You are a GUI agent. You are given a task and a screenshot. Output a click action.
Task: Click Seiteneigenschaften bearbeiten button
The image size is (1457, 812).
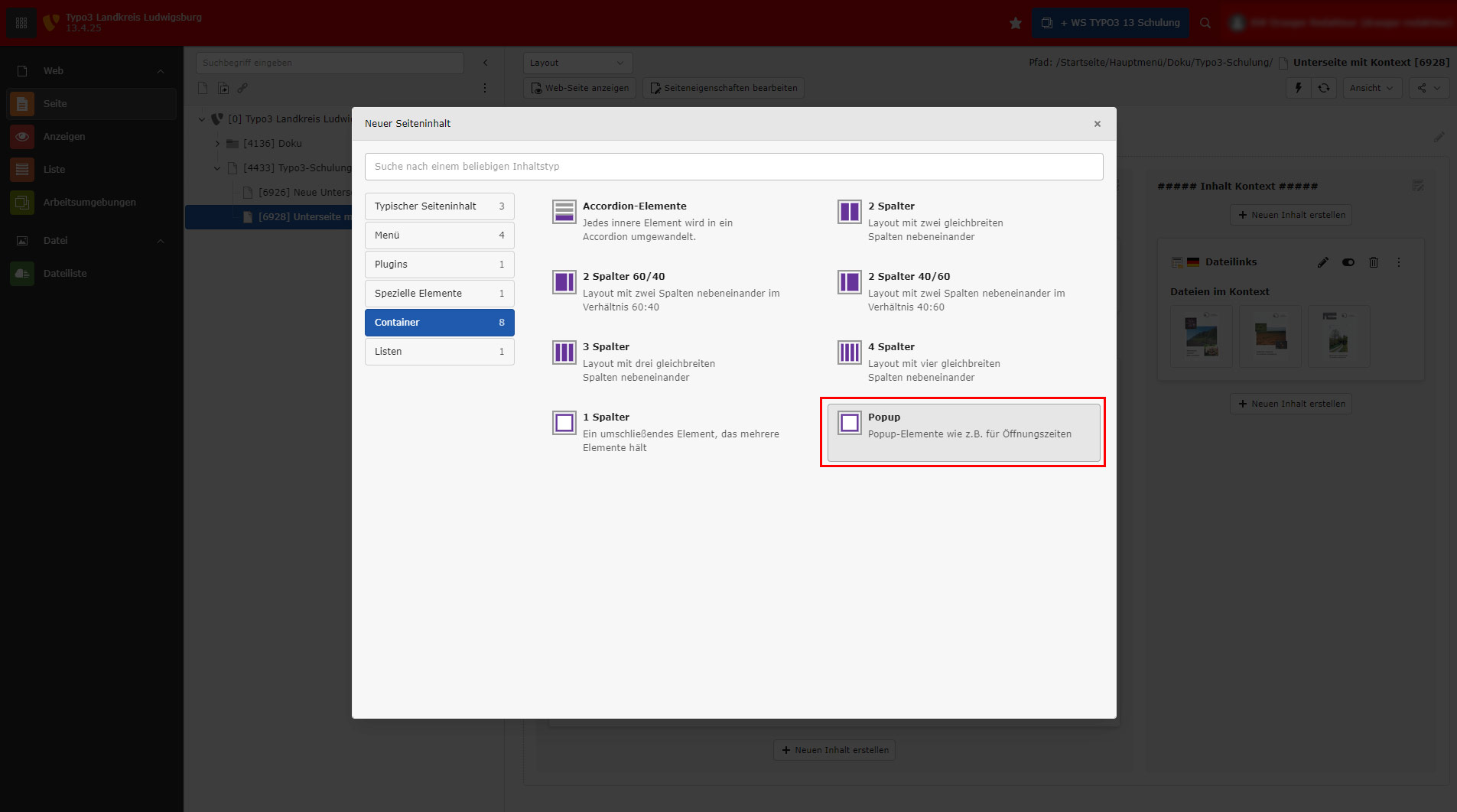click(724, 88)
